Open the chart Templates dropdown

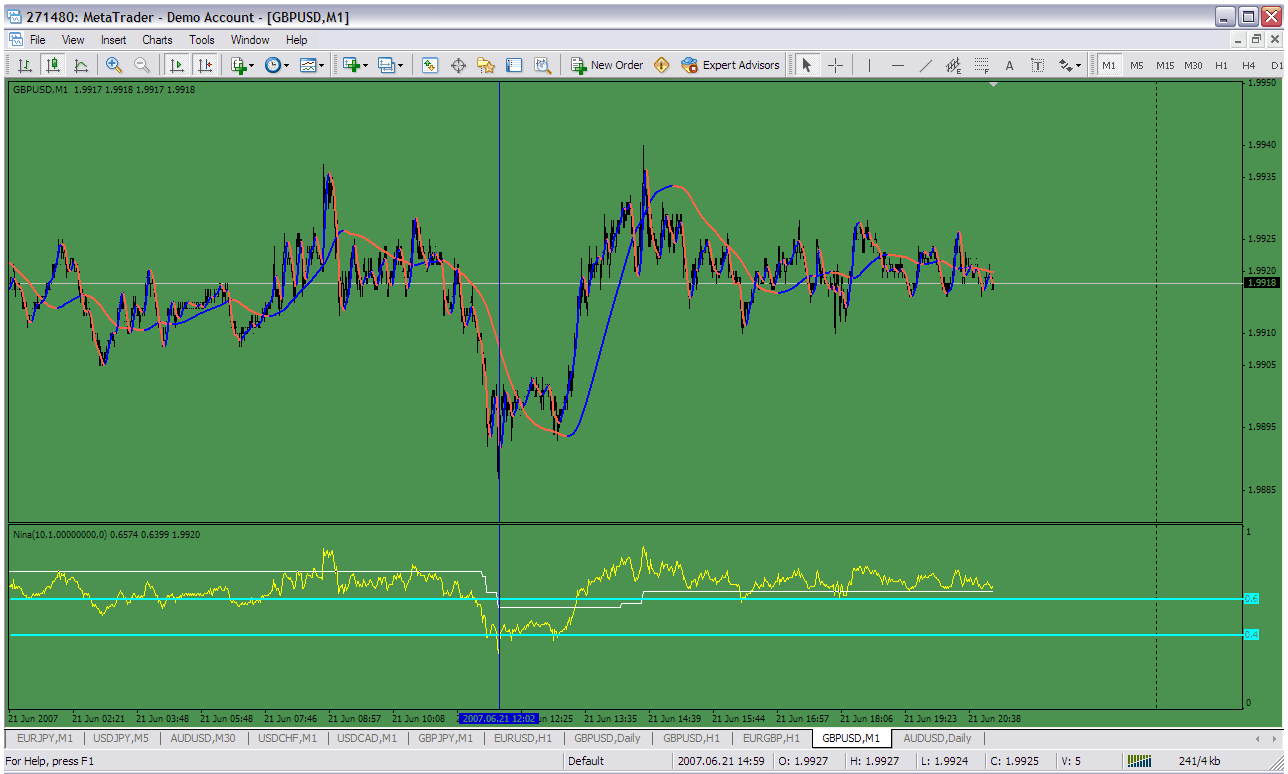313,65
